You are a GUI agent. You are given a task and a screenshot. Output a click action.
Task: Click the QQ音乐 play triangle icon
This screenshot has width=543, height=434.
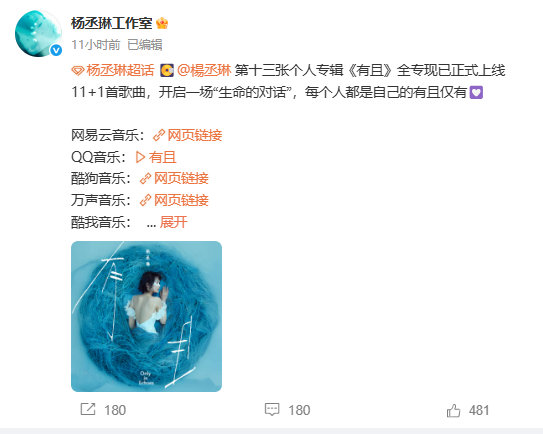point(140,157)
